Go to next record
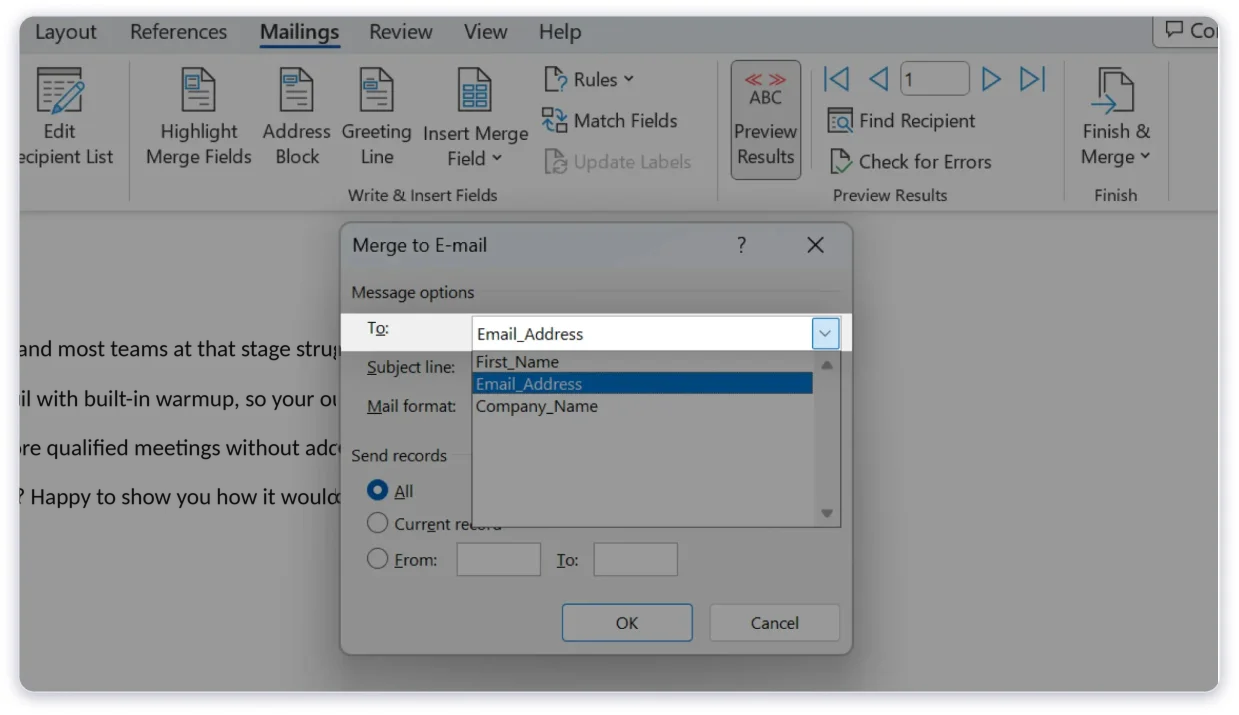 click(991, 79)
